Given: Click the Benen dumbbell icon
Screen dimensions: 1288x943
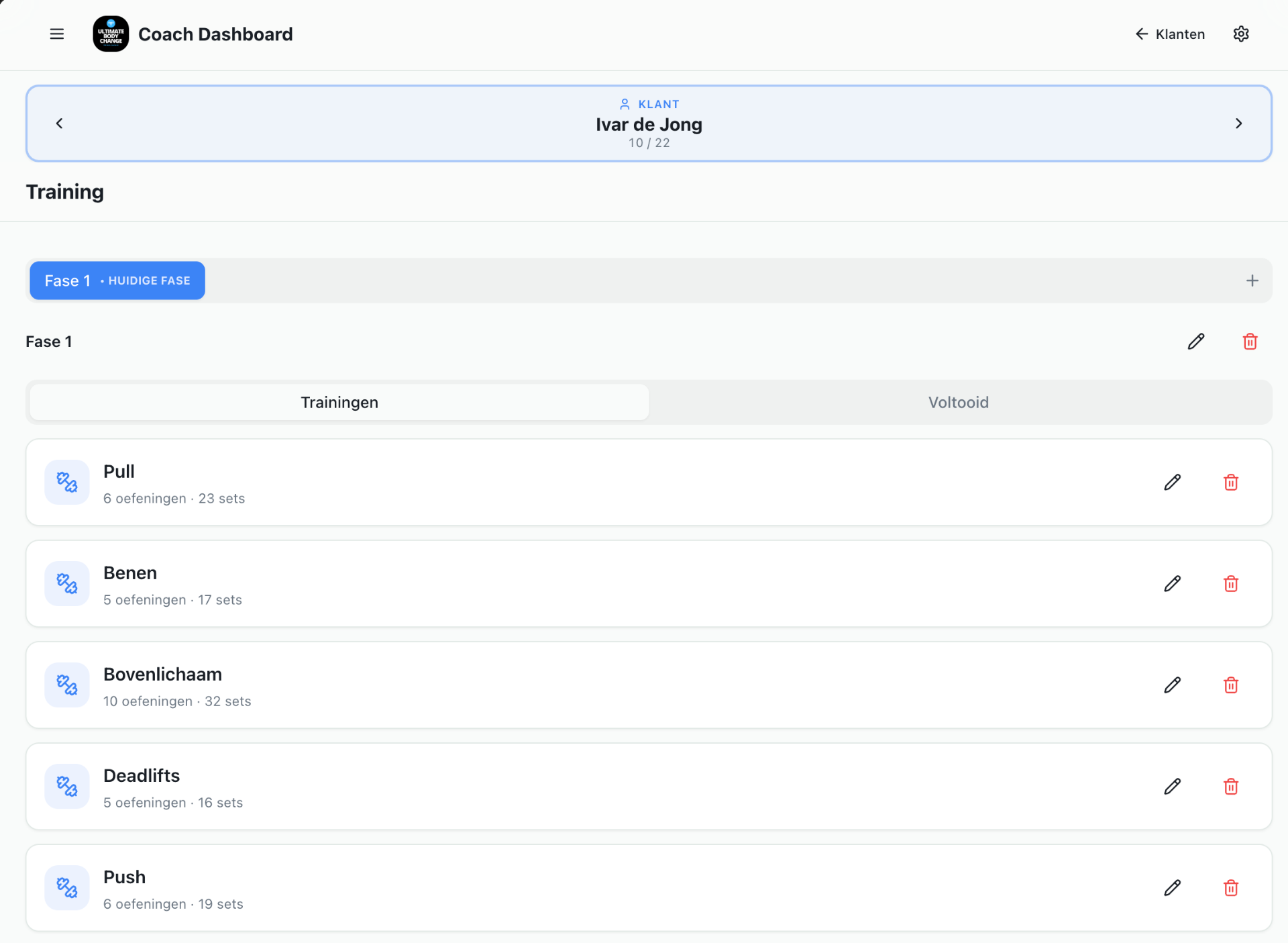Looking at the screenshot, I should coord(67,584).
